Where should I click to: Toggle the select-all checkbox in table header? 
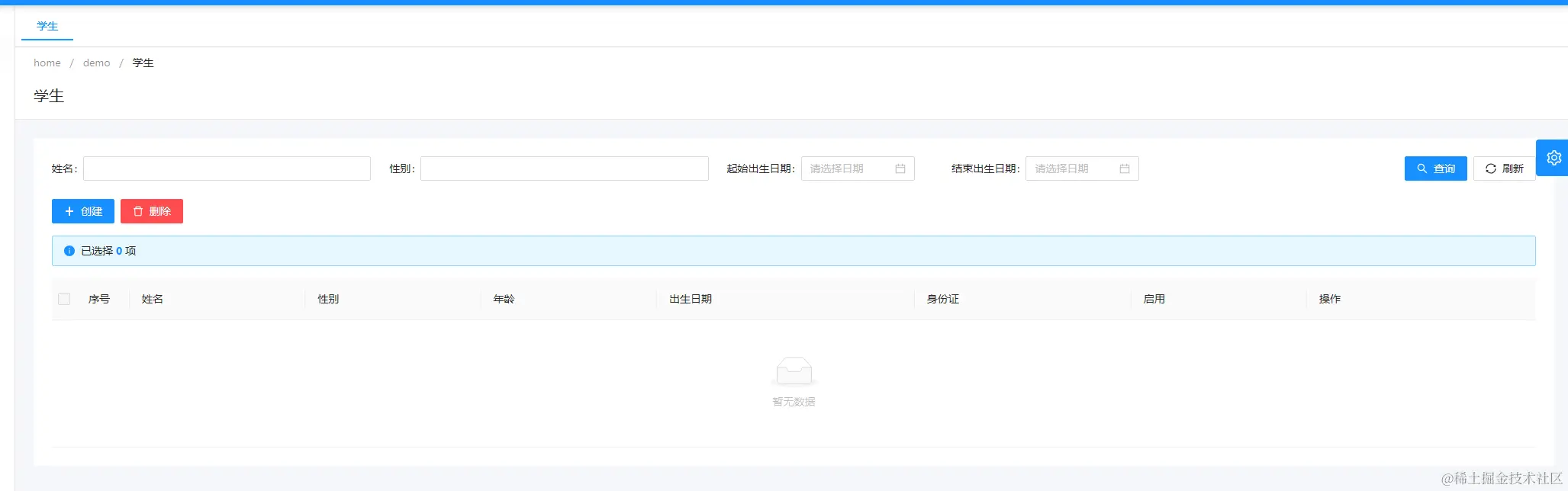(x=64, y=299)
